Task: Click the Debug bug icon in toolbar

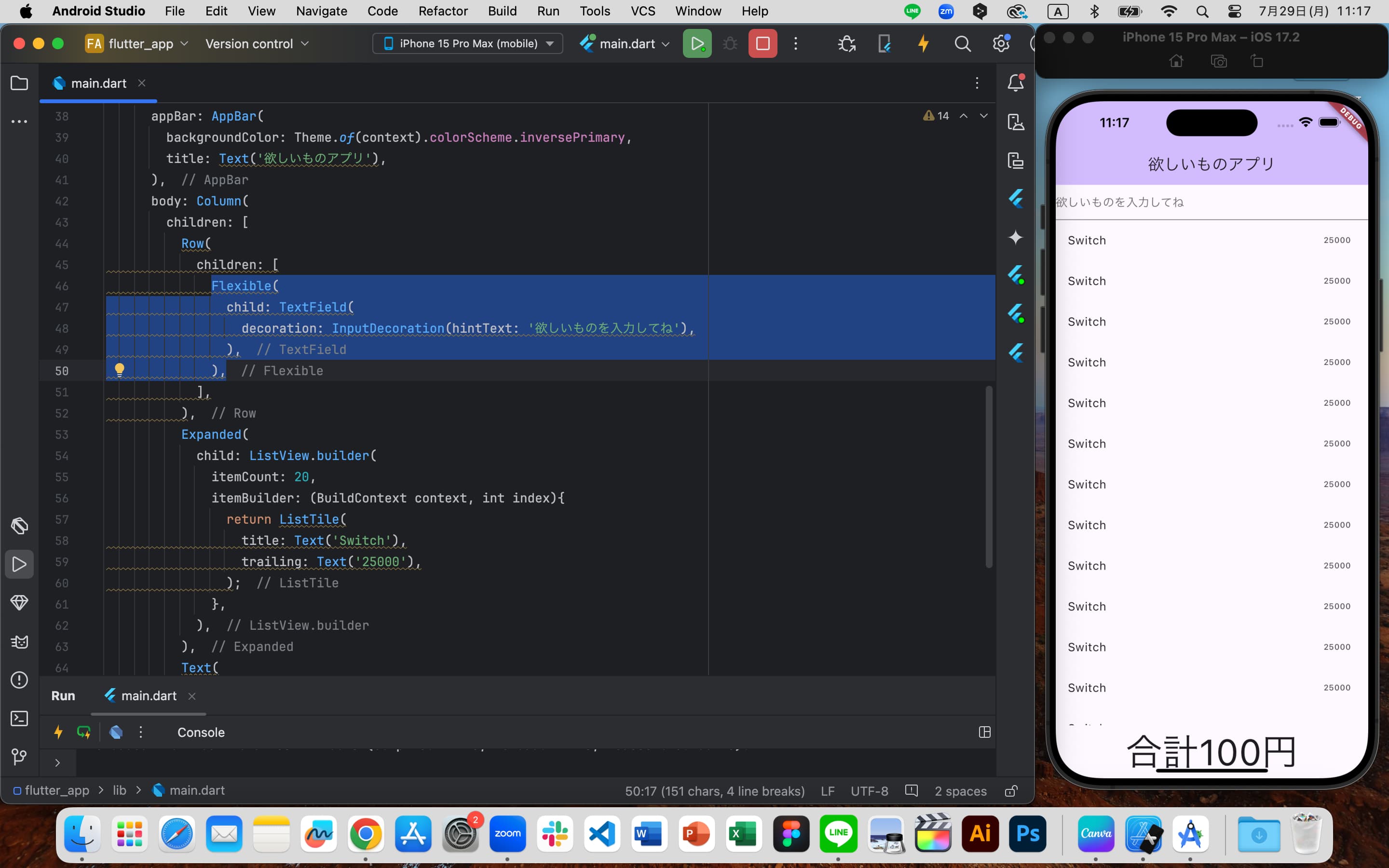Action: [730, 43]
